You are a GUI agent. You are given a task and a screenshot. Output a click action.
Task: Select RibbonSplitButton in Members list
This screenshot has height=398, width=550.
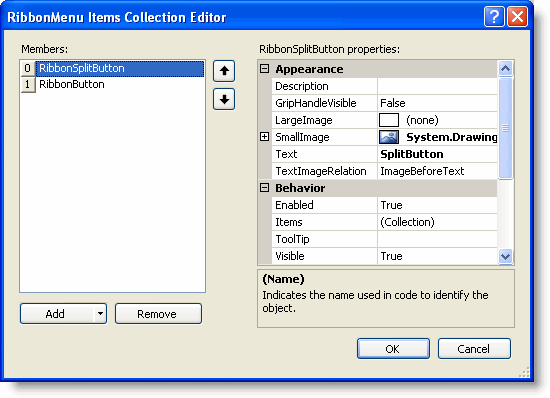pyautogui.click(x=120, y=68)
